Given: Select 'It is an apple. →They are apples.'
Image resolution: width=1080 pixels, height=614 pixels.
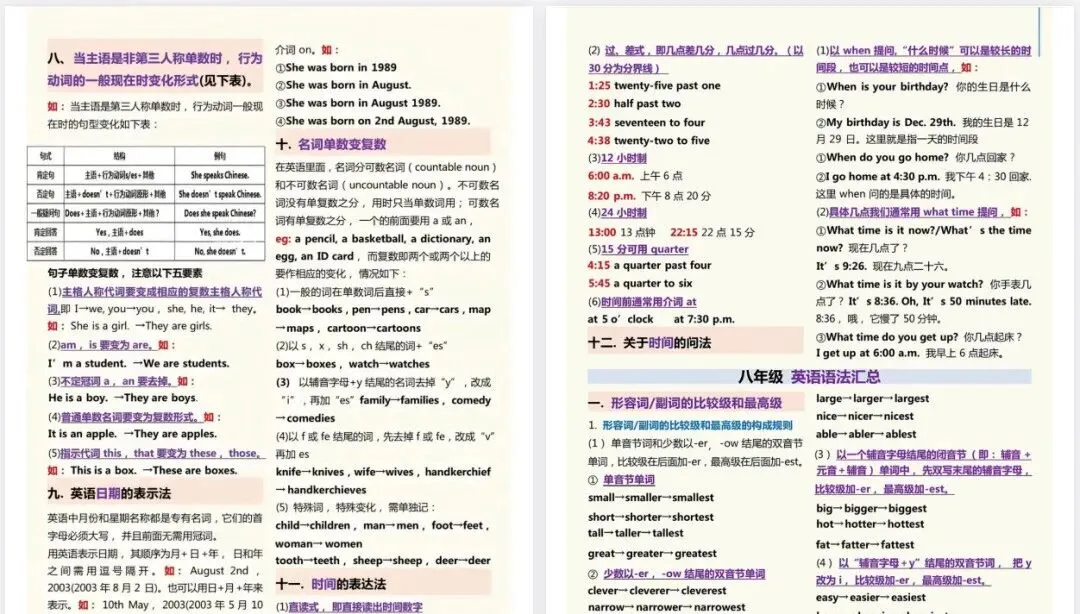Looking at the screenshot, I should point(132,433).
